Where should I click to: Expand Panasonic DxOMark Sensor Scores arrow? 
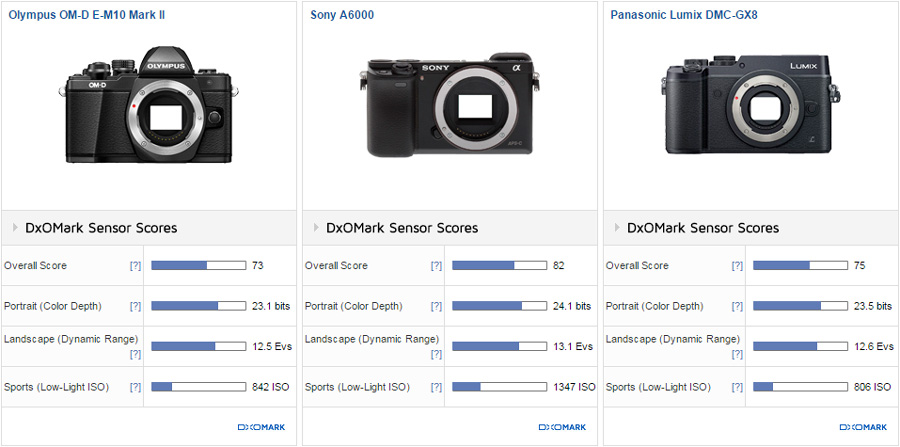pyautogui.click(x=616, y=228)
